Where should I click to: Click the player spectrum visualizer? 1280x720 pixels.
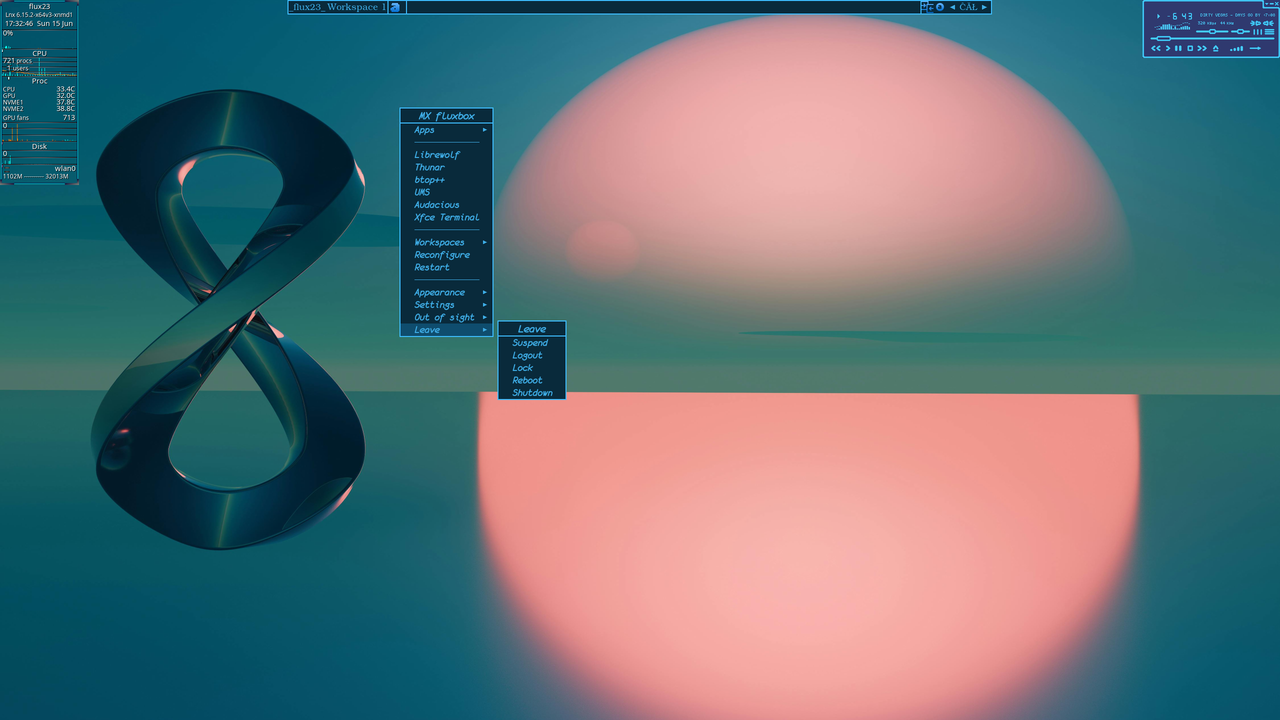pyautogui.click(x=1172, y=27)
